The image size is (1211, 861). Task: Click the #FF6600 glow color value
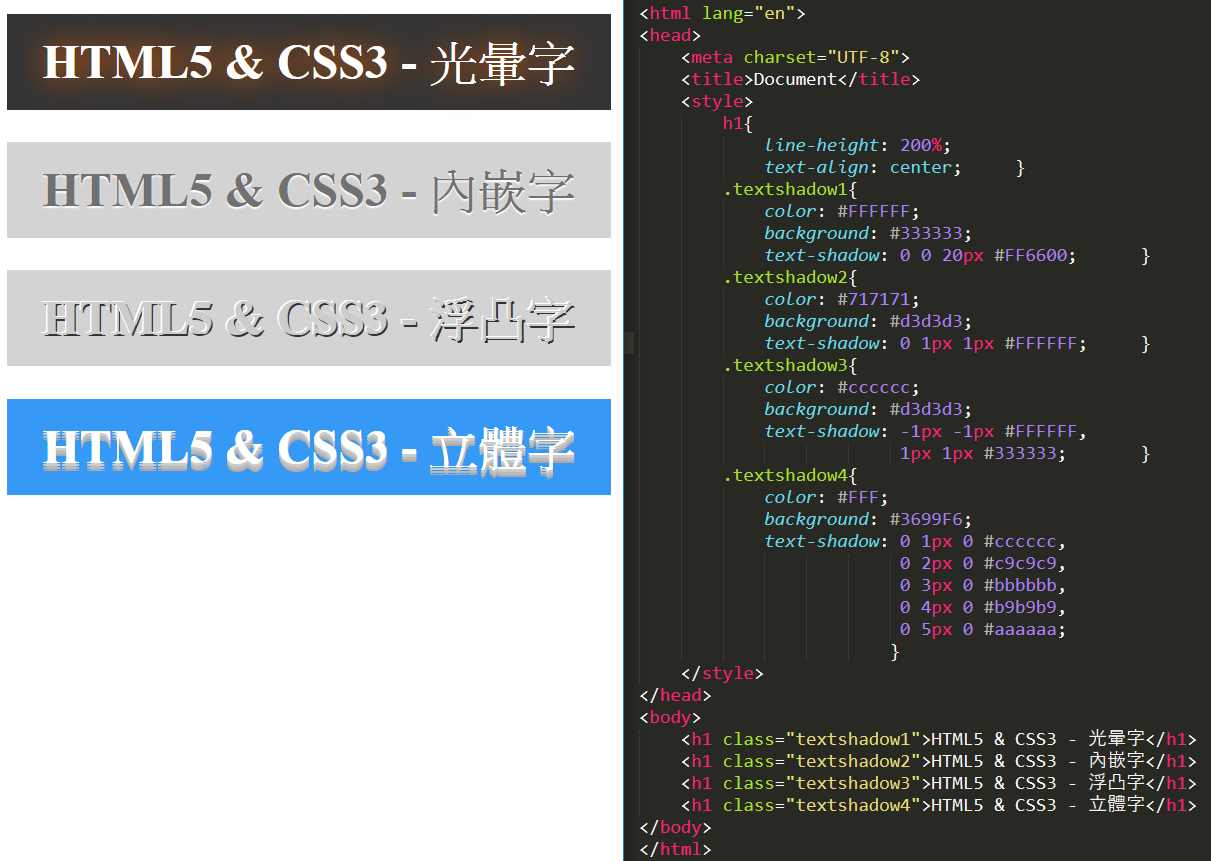[x=1035, y=256]
